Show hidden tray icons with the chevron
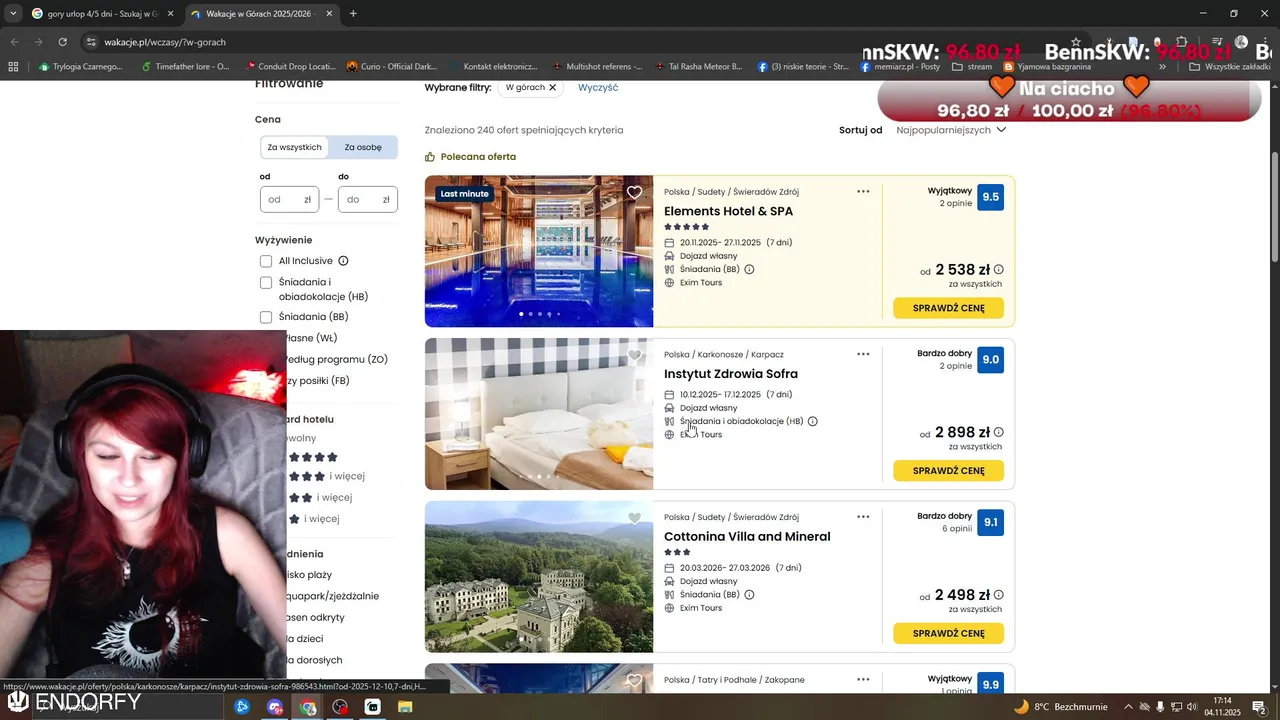This screenshot has height=720, width=1280. click(1128, 707)
